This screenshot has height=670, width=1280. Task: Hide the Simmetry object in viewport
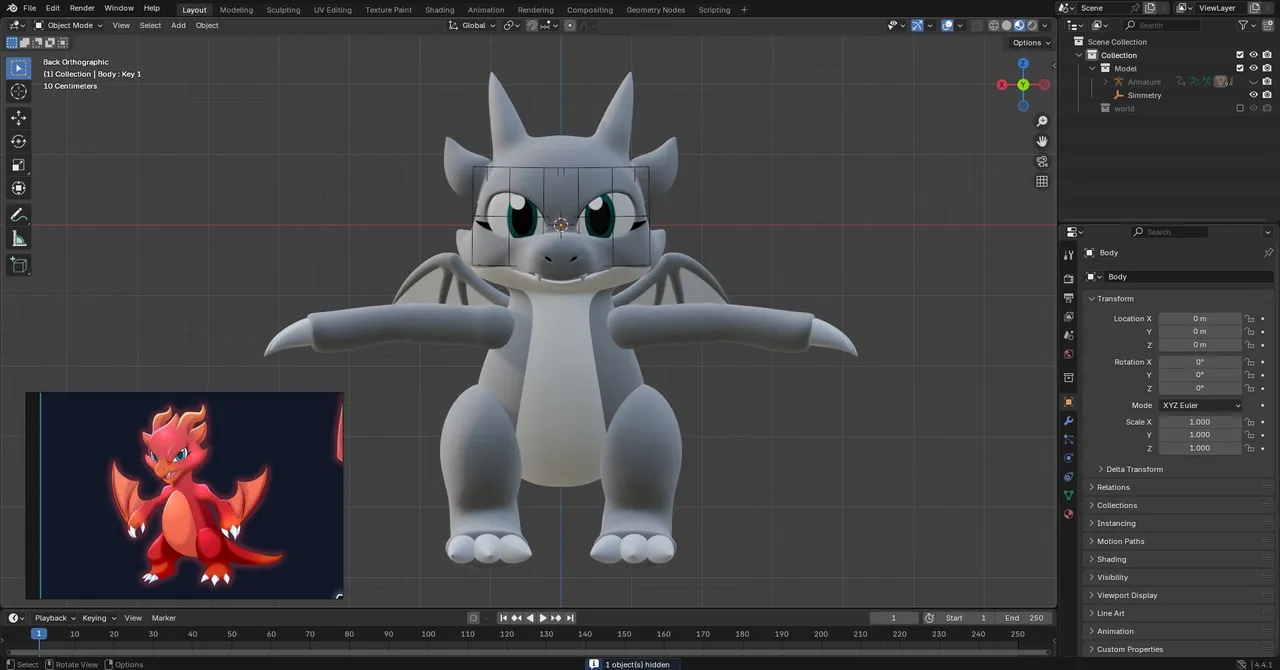[1253, 95]
